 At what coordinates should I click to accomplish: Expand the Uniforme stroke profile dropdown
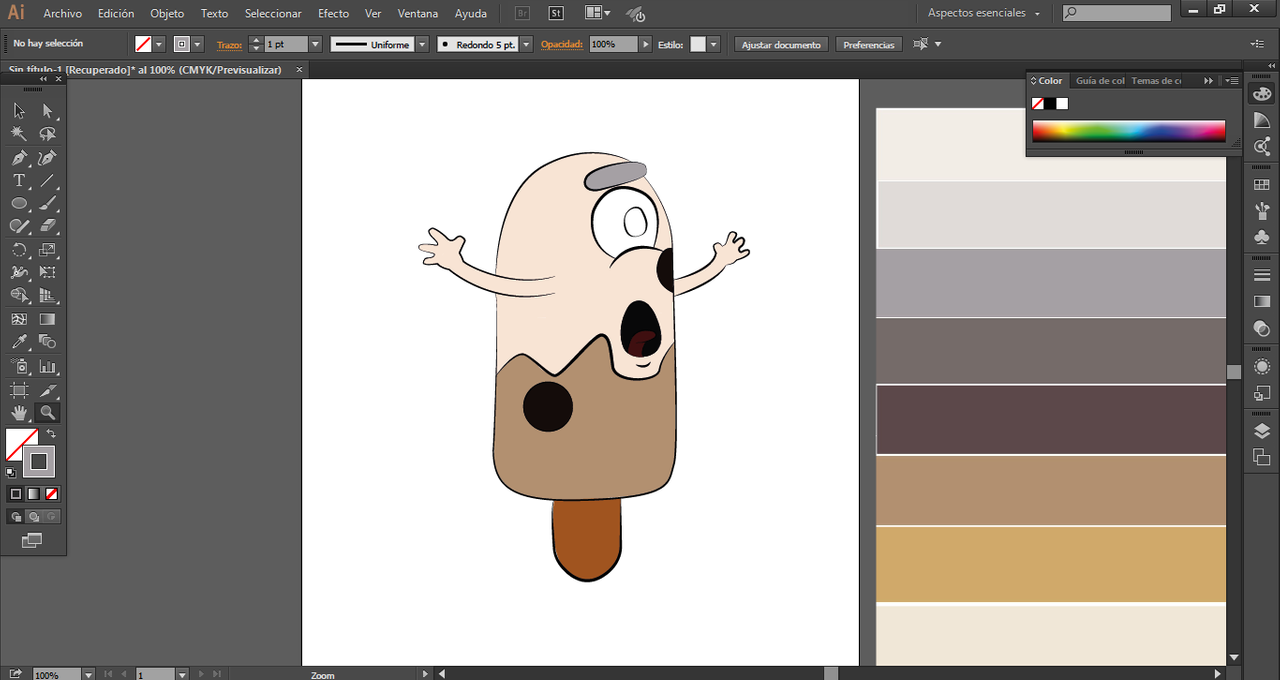[x=421, y=45]
